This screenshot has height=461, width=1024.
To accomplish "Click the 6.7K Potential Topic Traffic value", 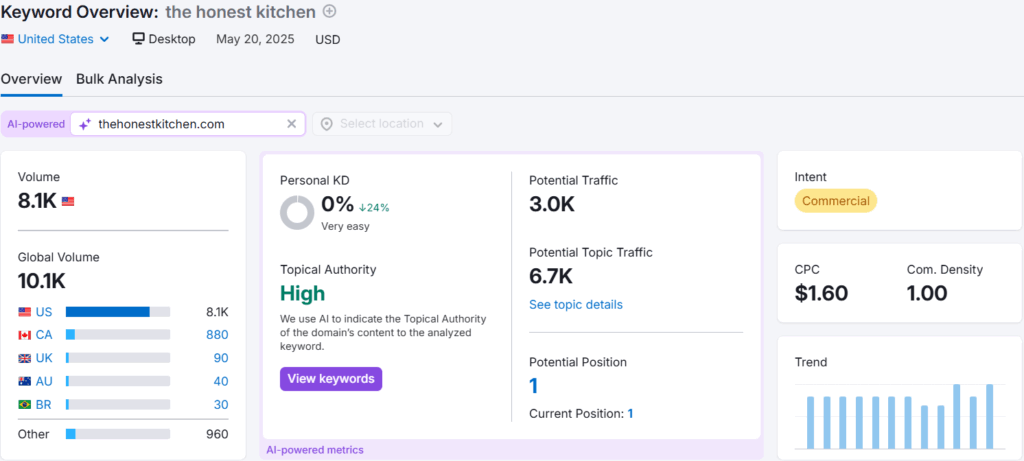I will [x=551, y=276].
